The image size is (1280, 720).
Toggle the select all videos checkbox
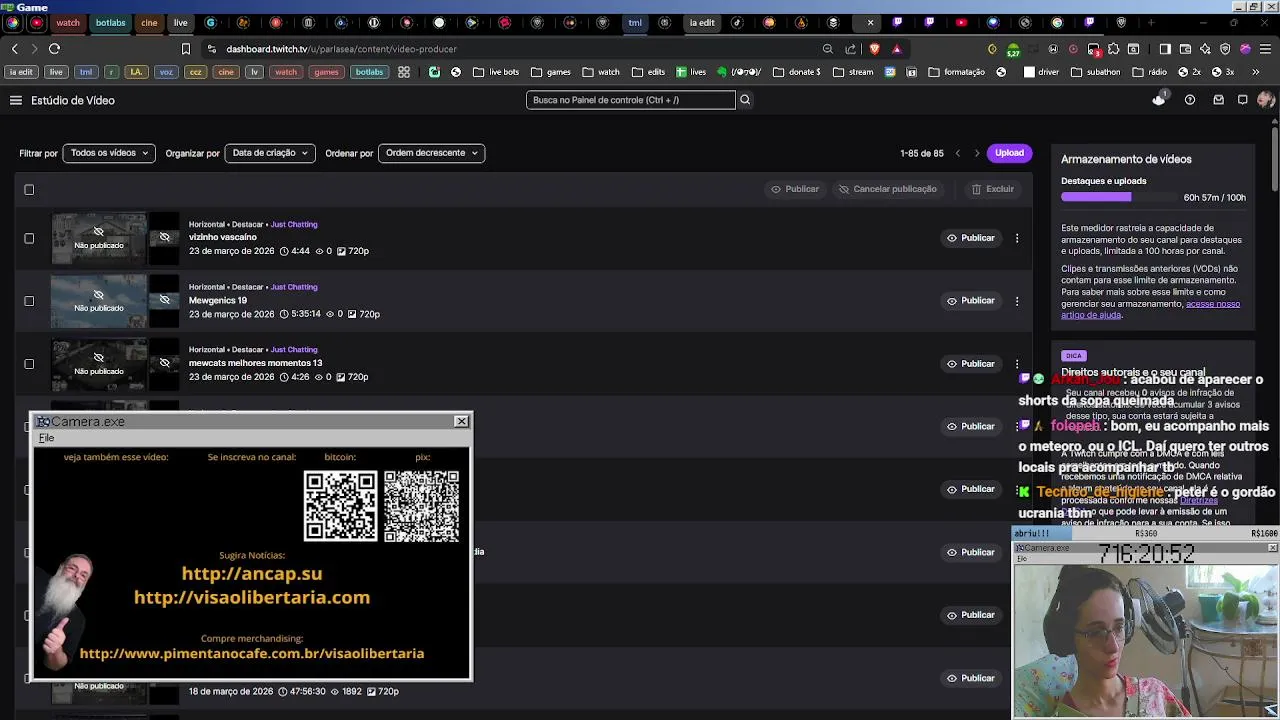(x=29, y=190)
